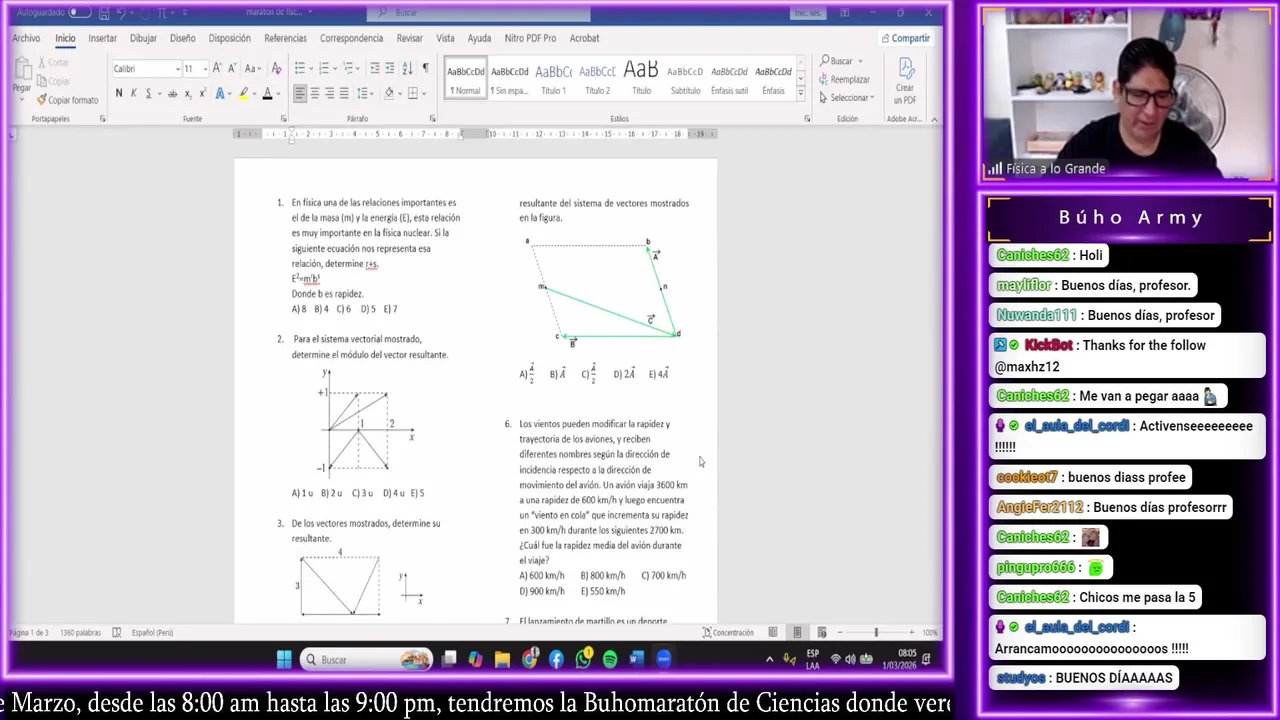The height and width of the screenshot is (720, 1280).
Task: Click Reemplazar in the Edición group
Action: (844, 79)
